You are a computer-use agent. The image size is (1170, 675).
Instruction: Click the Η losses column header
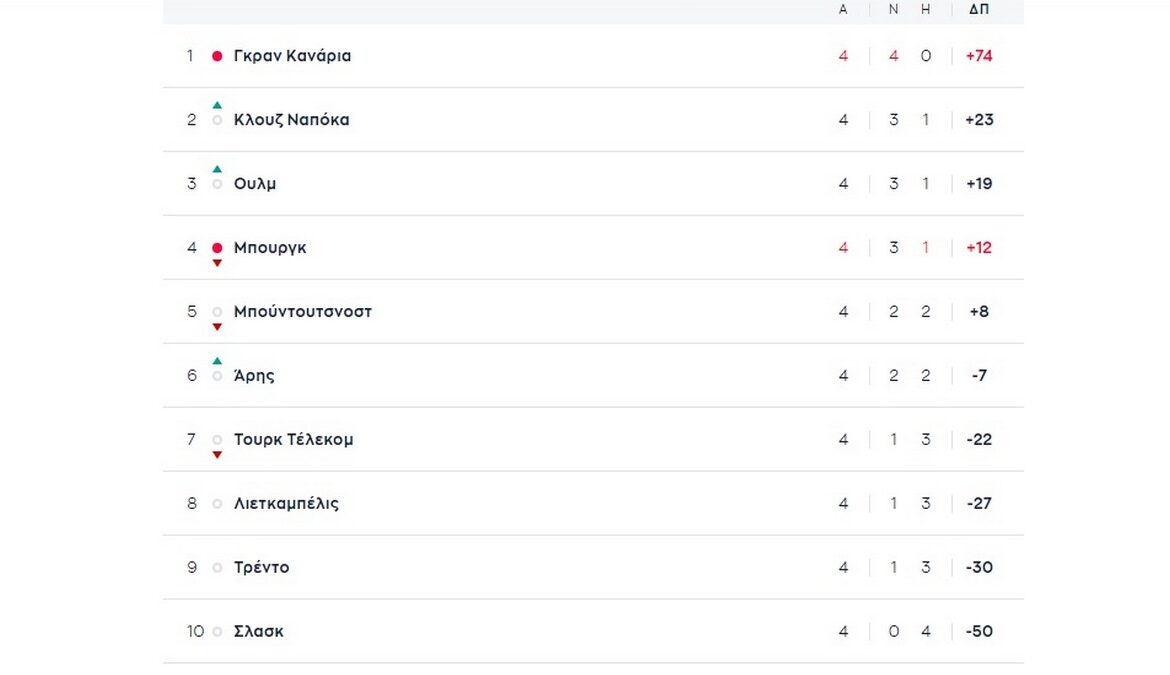[925, 9]
